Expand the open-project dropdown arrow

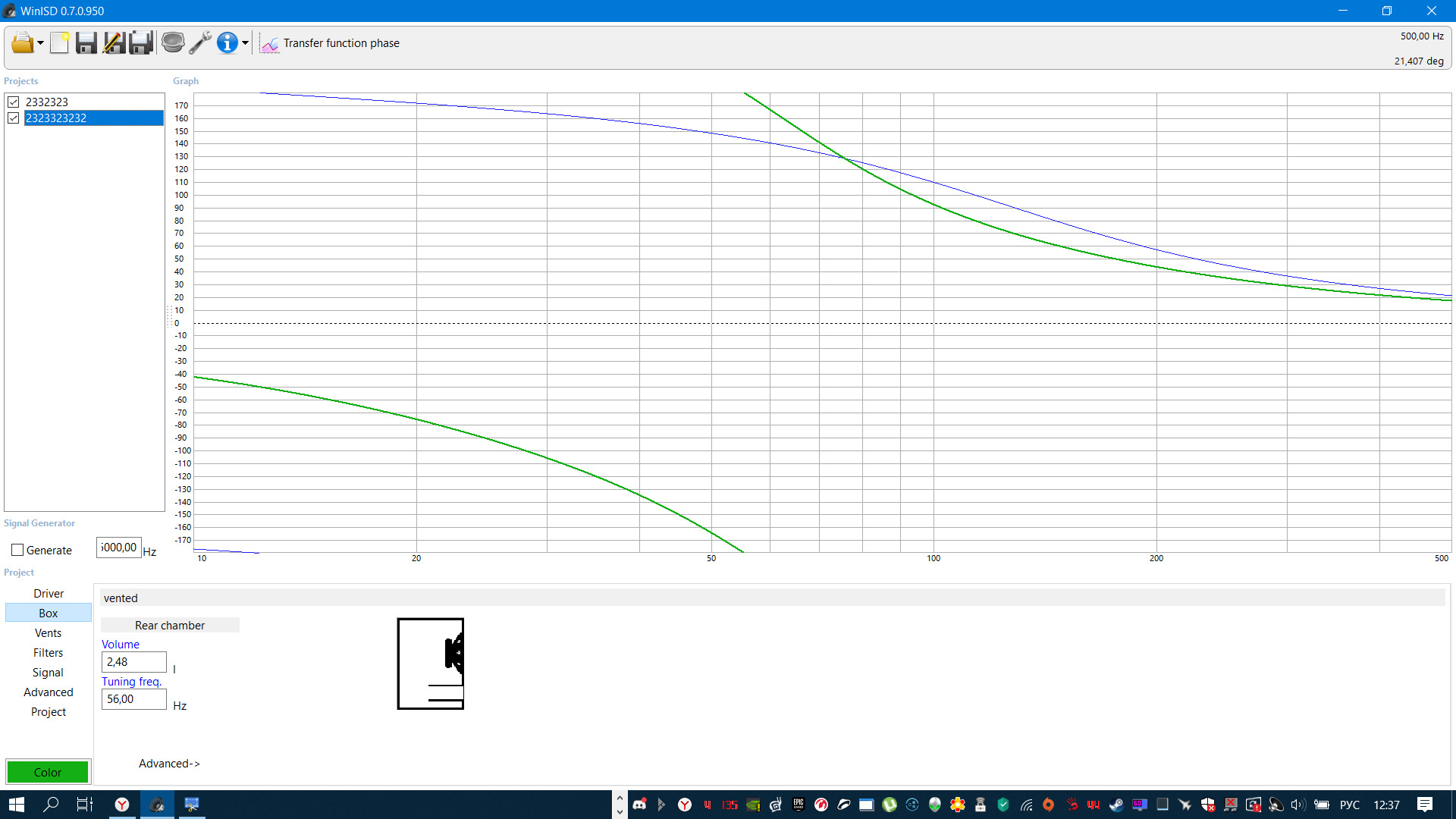[40, 43]
